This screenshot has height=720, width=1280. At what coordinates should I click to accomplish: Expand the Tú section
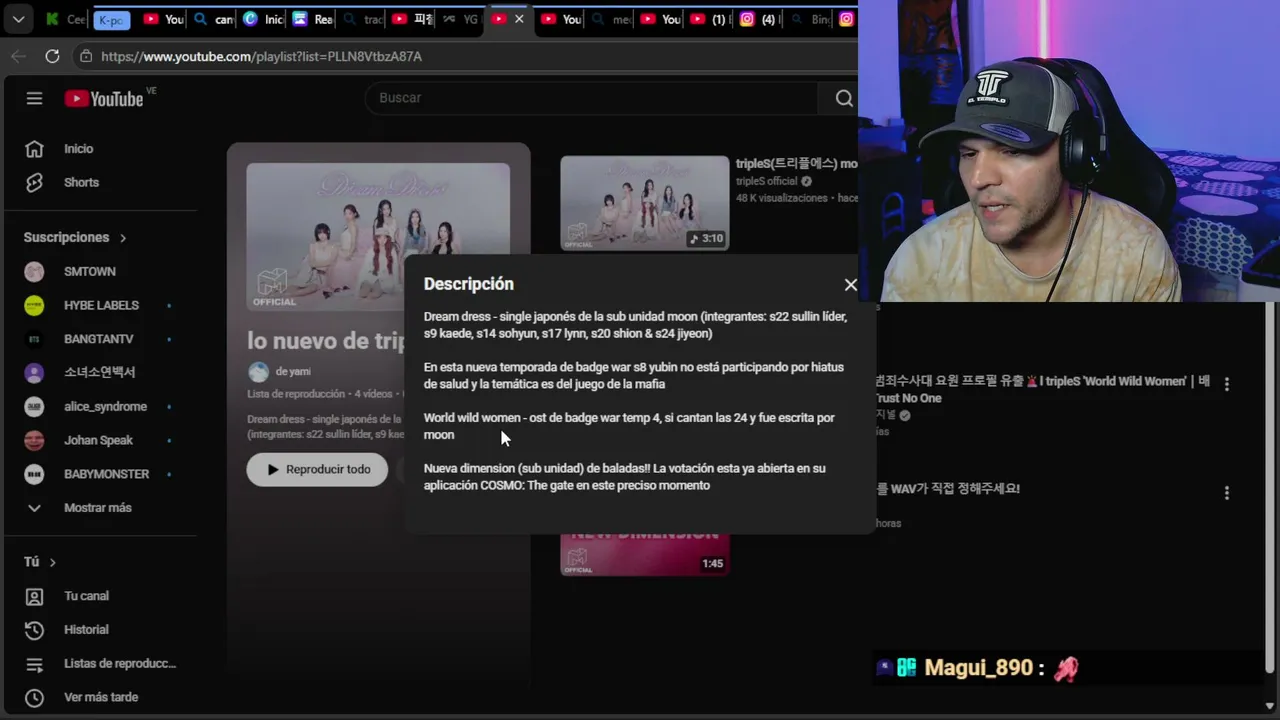(x=40, y=562)
